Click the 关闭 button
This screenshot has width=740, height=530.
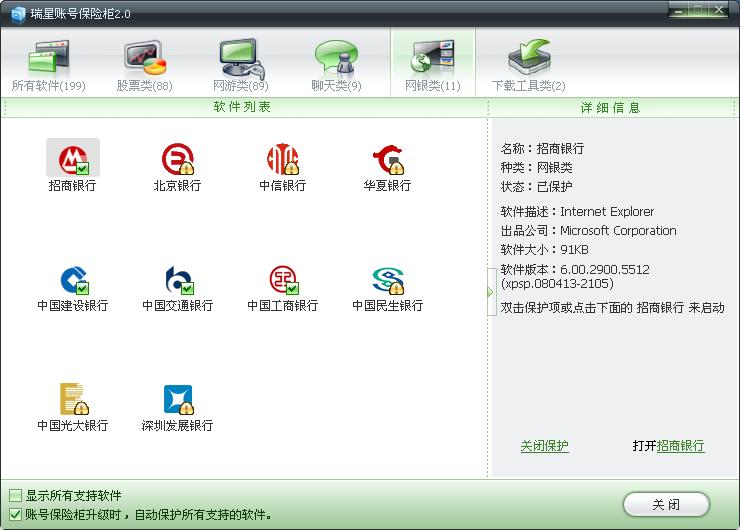[666, 505]
